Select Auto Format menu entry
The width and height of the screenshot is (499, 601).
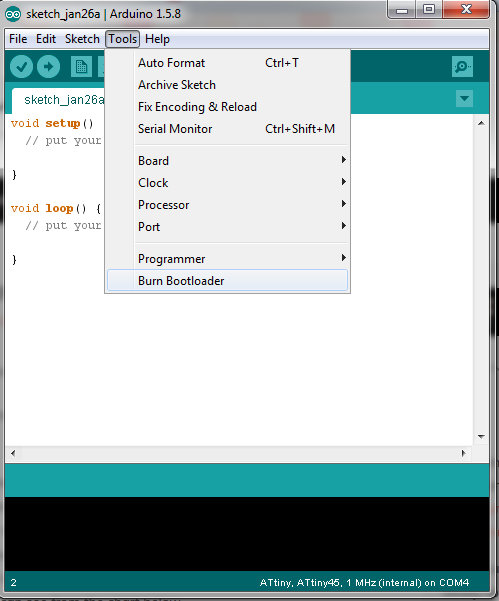(227, 63)
